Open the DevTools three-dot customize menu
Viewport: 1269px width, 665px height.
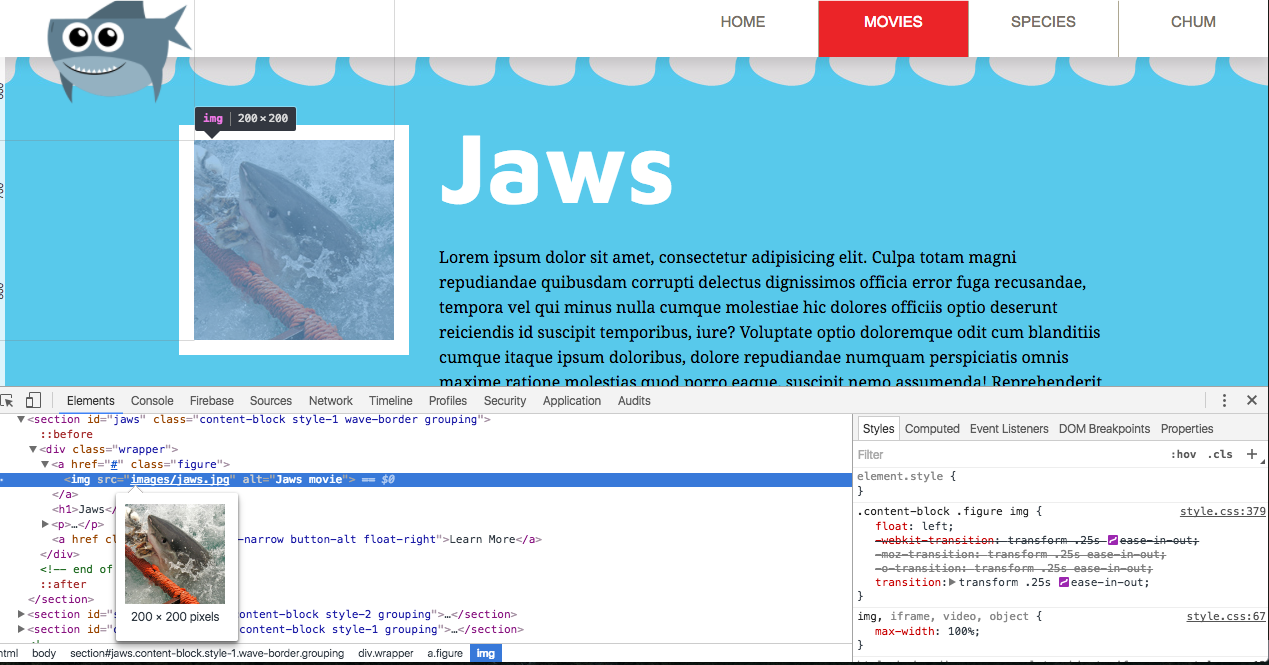pos(1224,400)
